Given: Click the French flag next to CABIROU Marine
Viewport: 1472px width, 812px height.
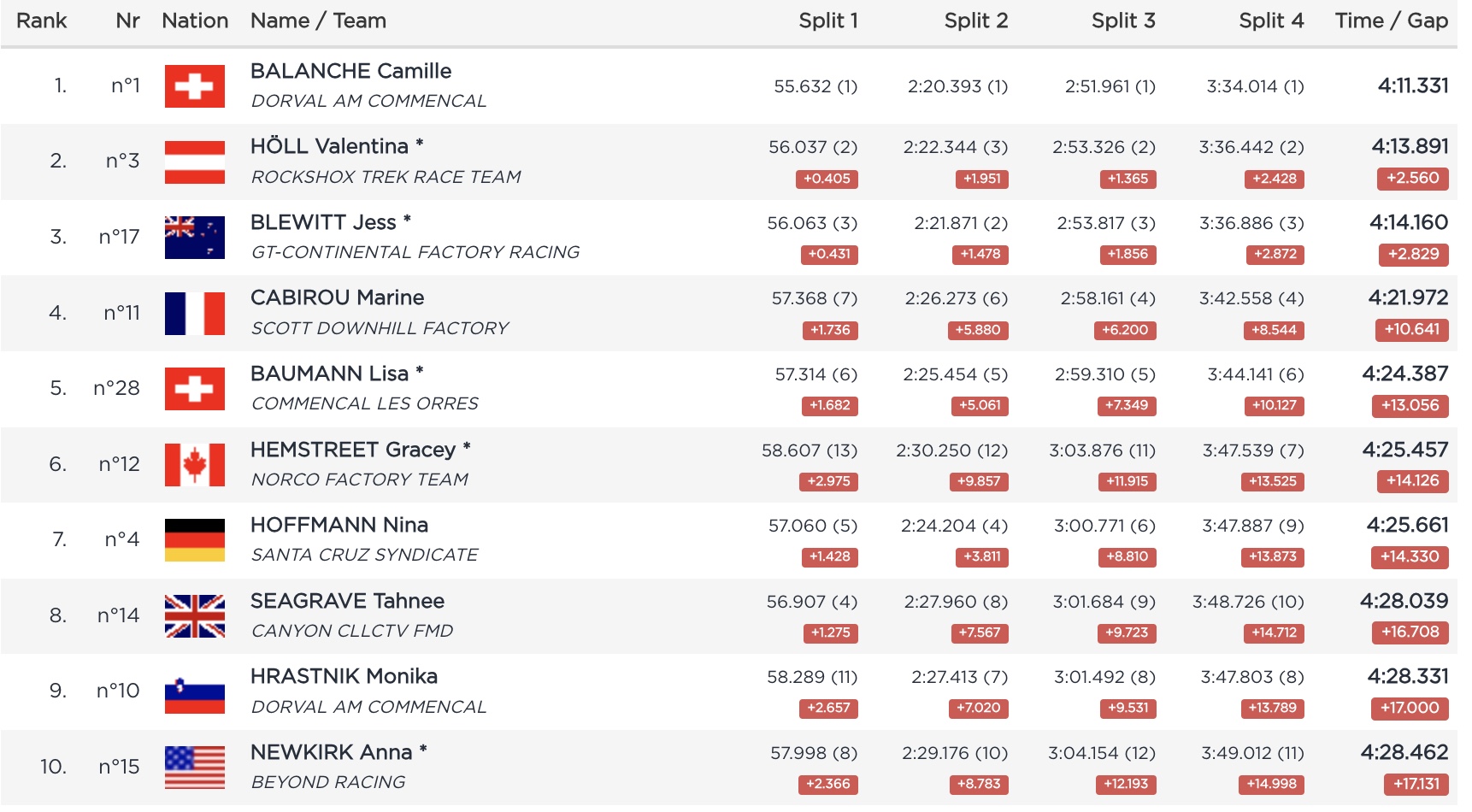Looking at the screenshot, I should point(195,313).
